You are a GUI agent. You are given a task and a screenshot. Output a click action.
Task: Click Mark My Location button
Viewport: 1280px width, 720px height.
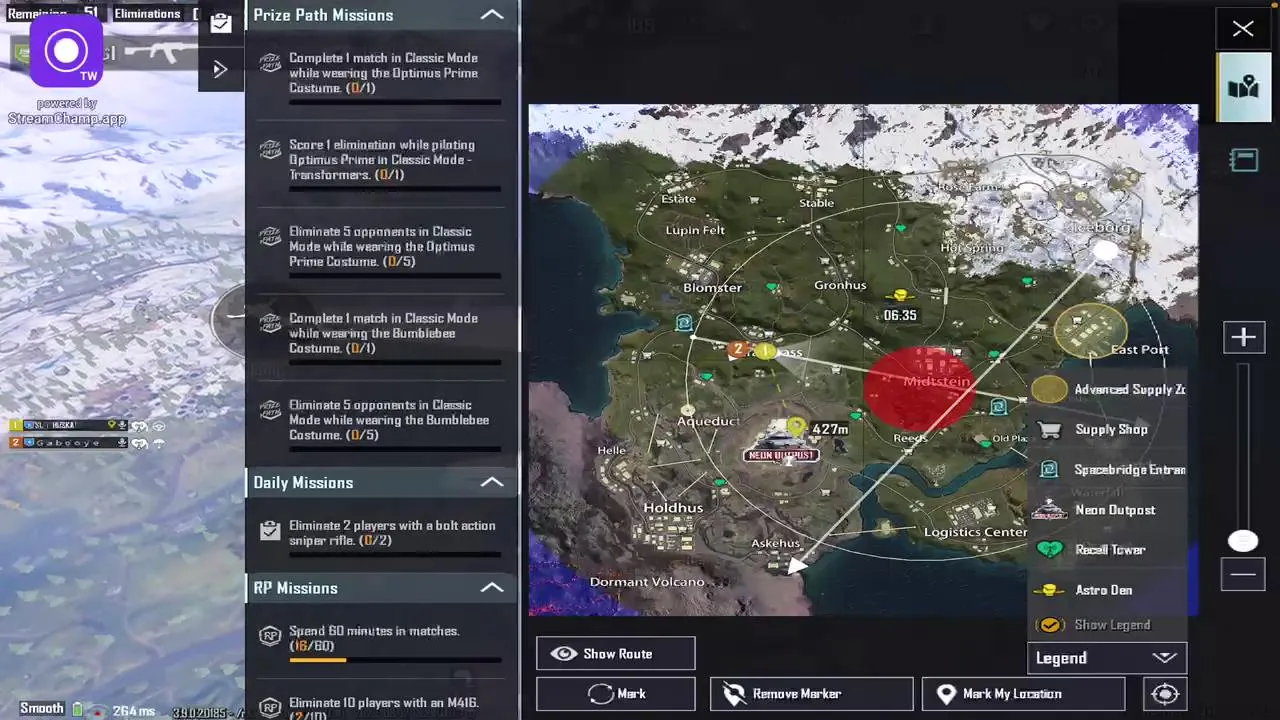coord(1023,694)
